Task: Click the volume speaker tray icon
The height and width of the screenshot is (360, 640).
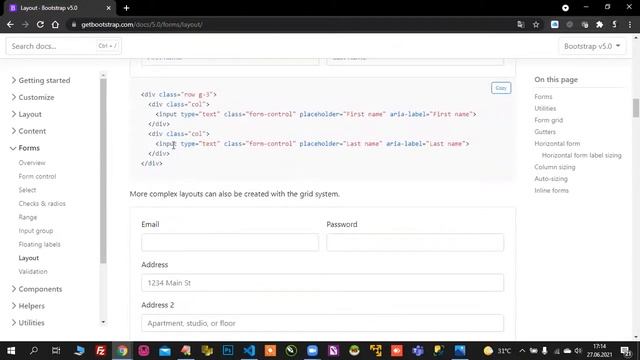Action: pos(578,351)
